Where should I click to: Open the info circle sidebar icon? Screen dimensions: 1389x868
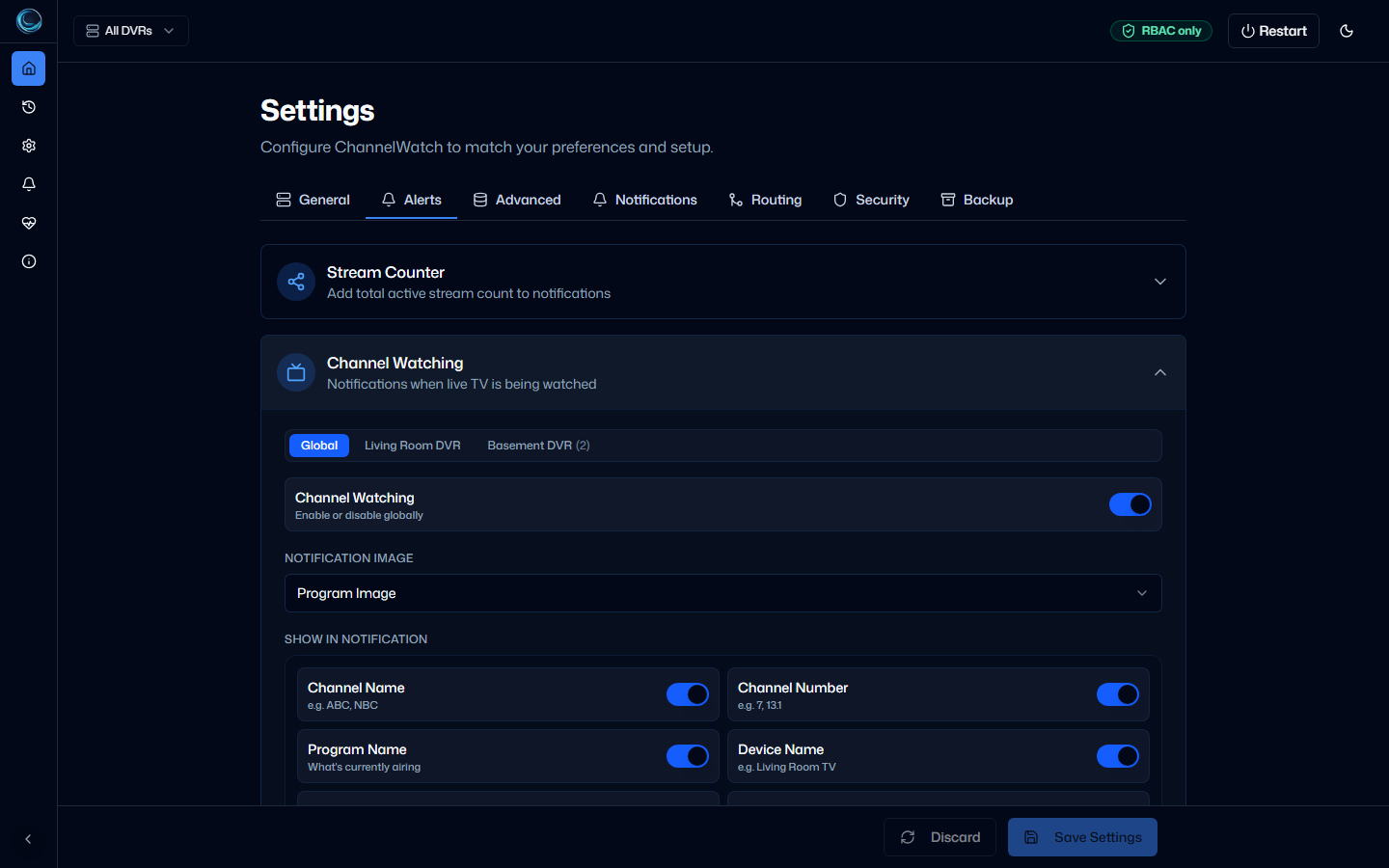[29, 261]
